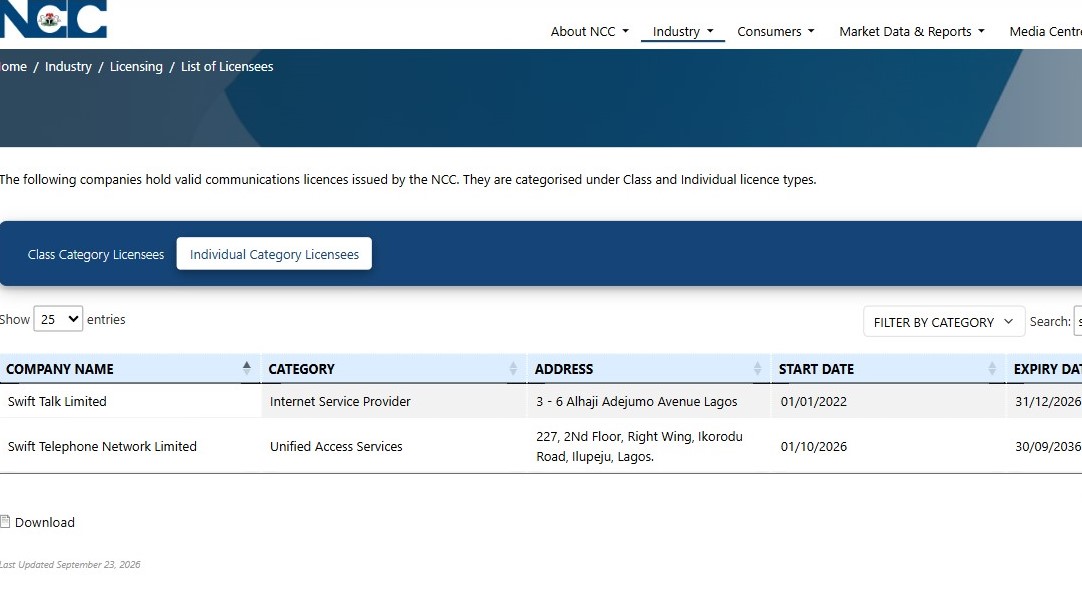This screenshot has height=603, width=1082.
Task: Select Swift Telephone Network Limited row
Action: (541, 446)
